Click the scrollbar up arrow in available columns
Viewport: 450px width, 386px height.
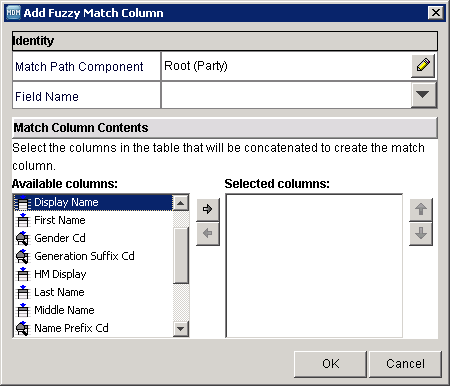pyautogui.click(x=181, y=203)
